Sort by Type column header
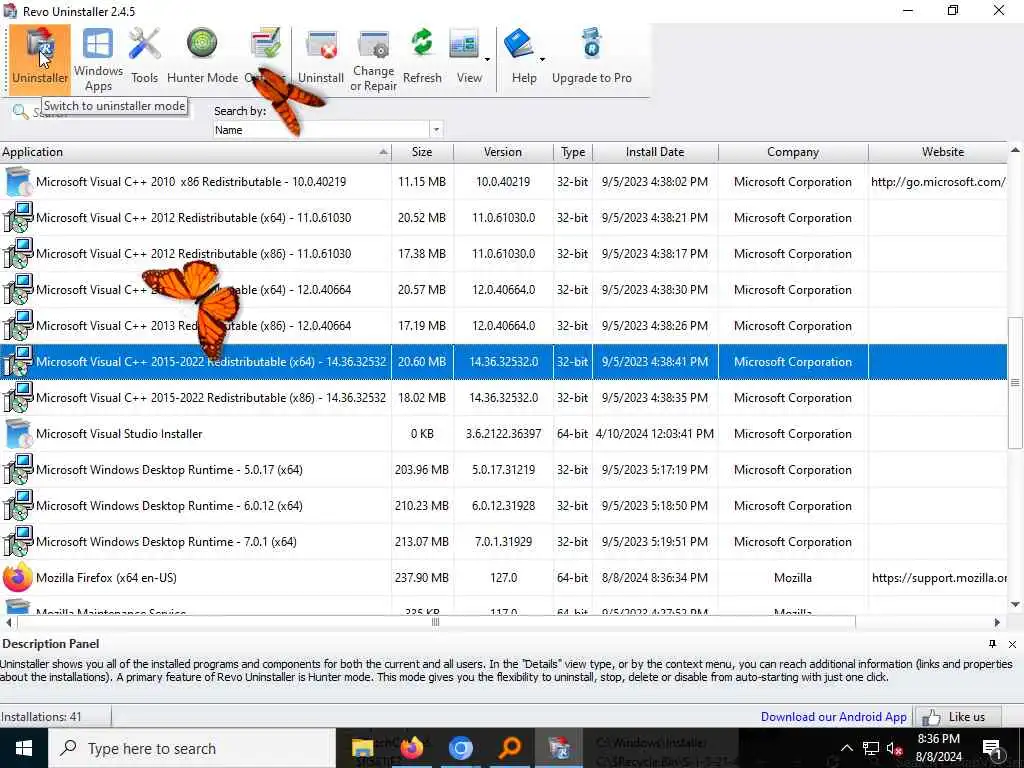1024x768 pixels. [x=573, y=152]
